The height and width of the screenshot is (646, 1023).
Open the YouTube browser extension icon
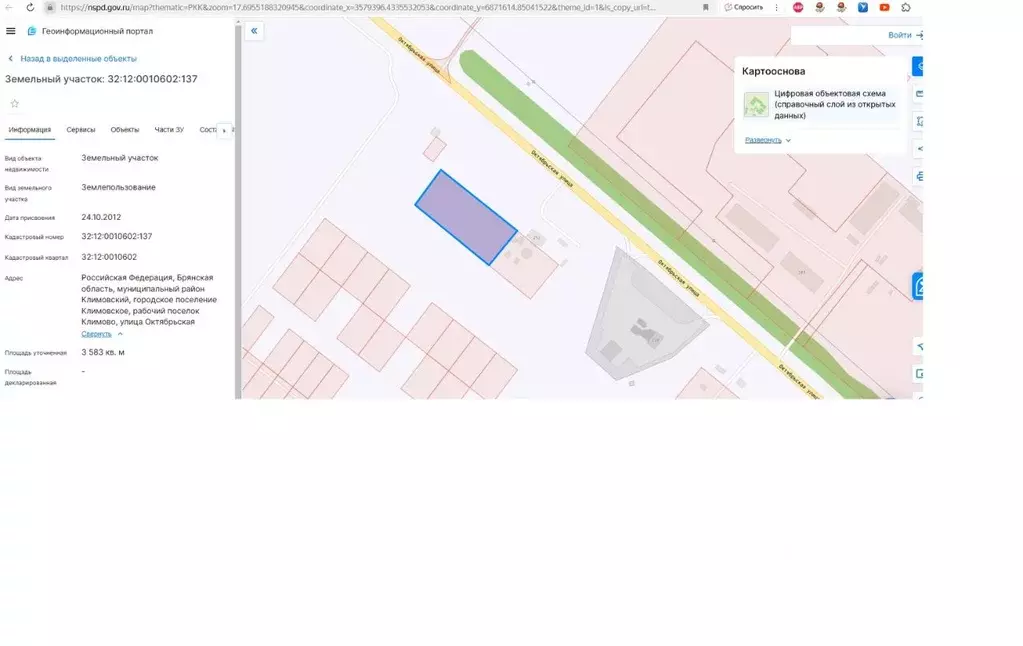coord(884,7)
